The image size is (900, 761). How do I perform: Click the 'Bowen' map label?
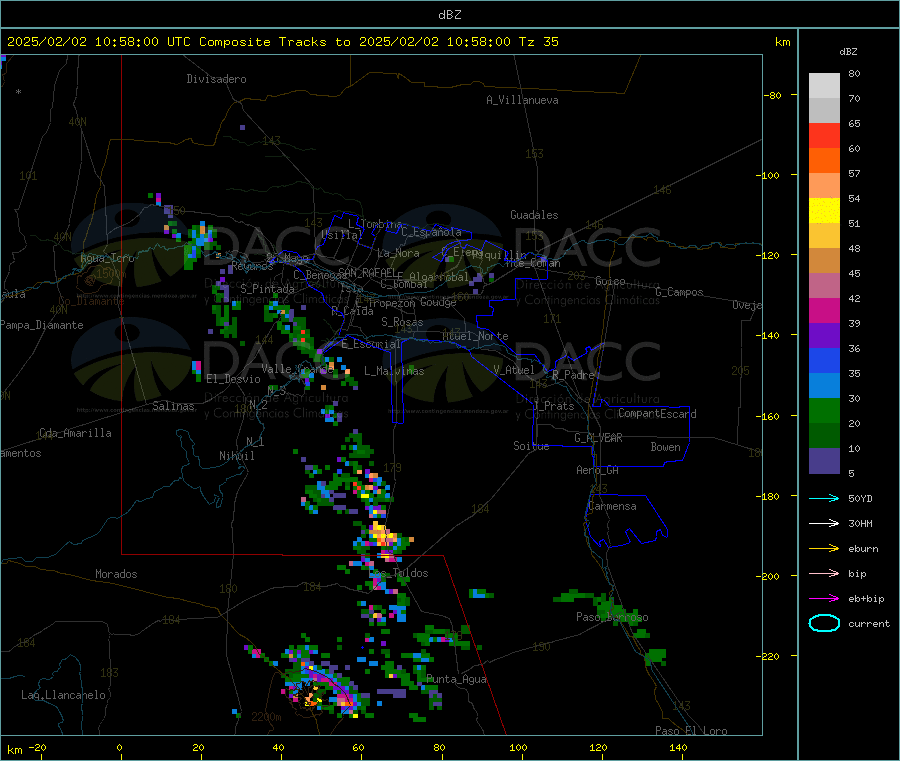point(665,447)
